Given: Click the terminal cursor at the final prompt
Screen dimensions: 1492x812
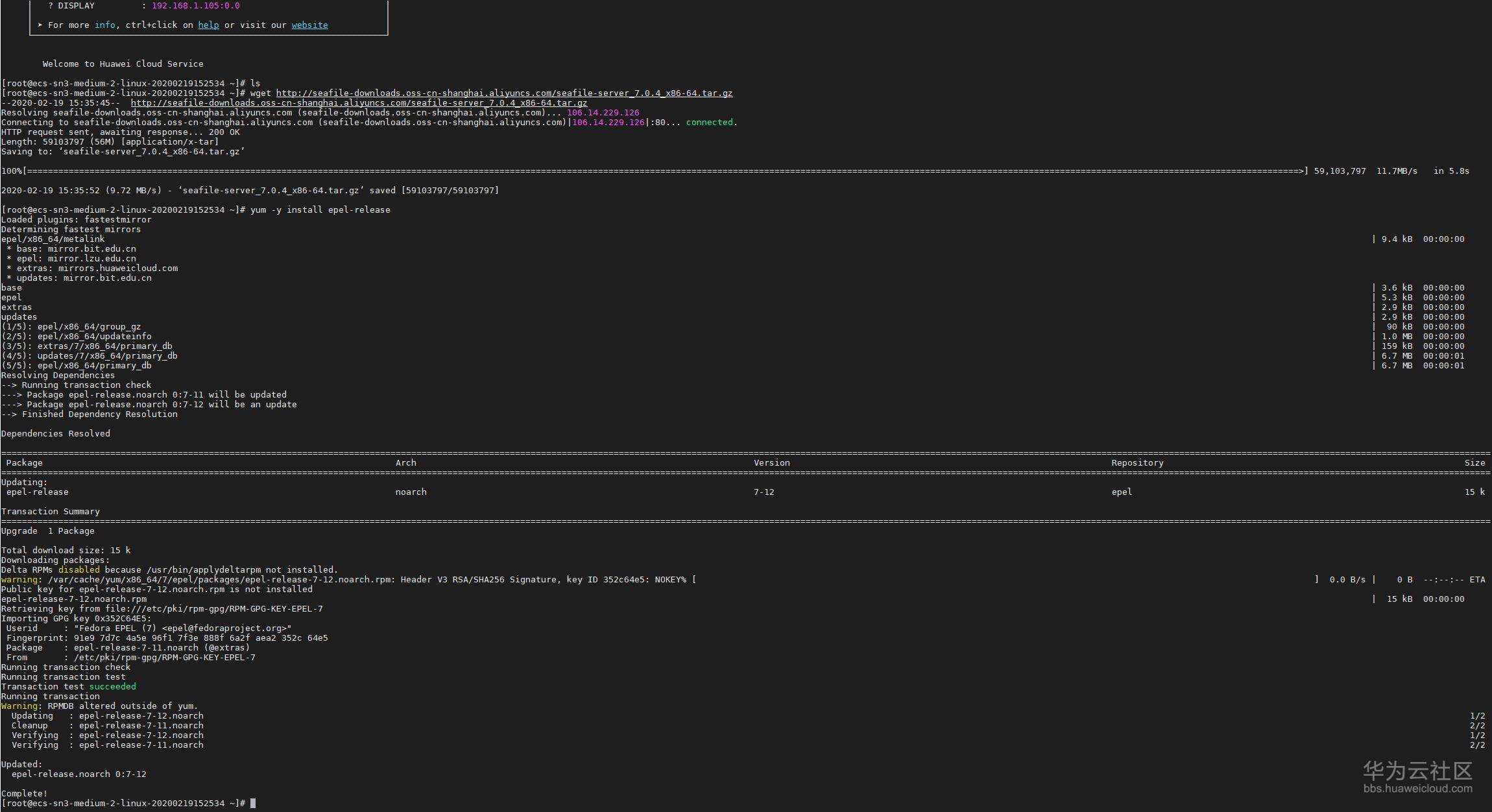Looking at the screenshot, I should [252, 803].
